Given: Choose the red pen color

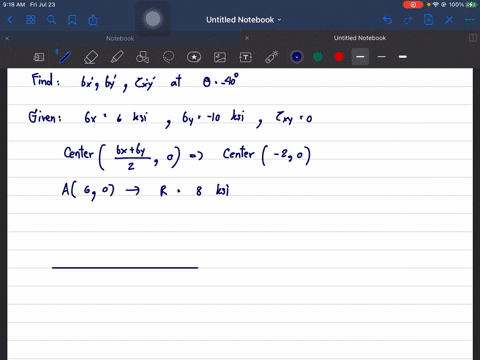Looking at the screenshot, I should coord(339,57).
